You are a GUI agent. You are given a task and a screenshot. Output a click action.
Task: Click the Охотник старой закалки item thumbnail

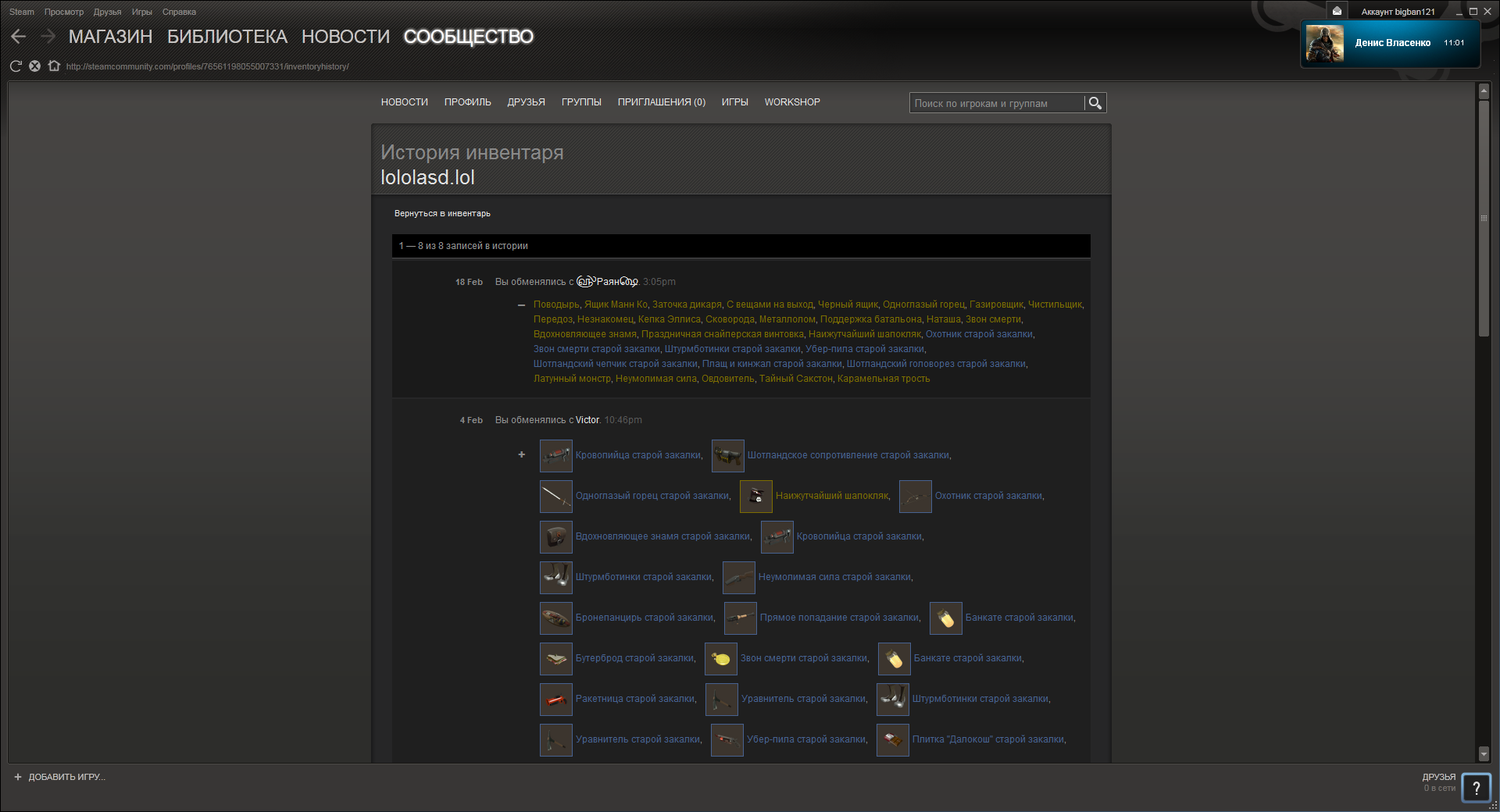(x=915, y=496)
